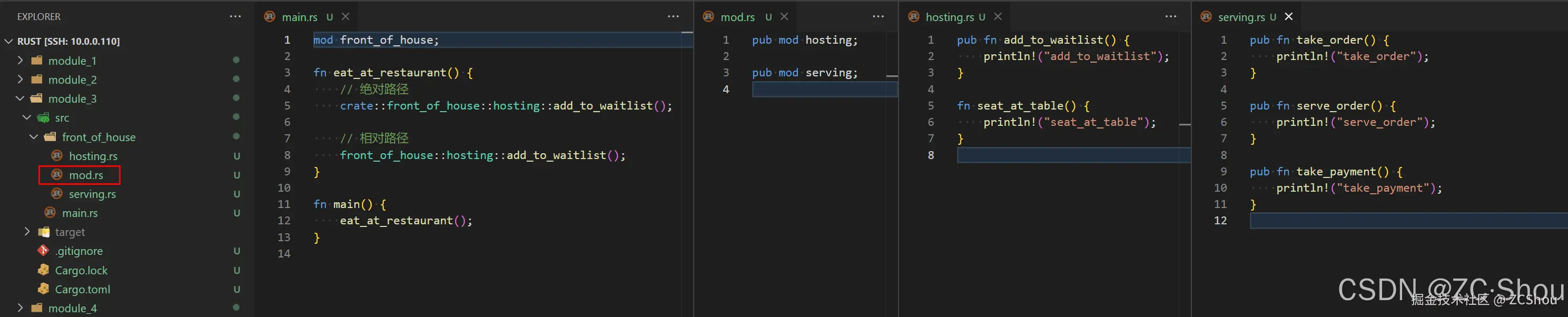Close the hosting.rs editor tab

(998, 16)
